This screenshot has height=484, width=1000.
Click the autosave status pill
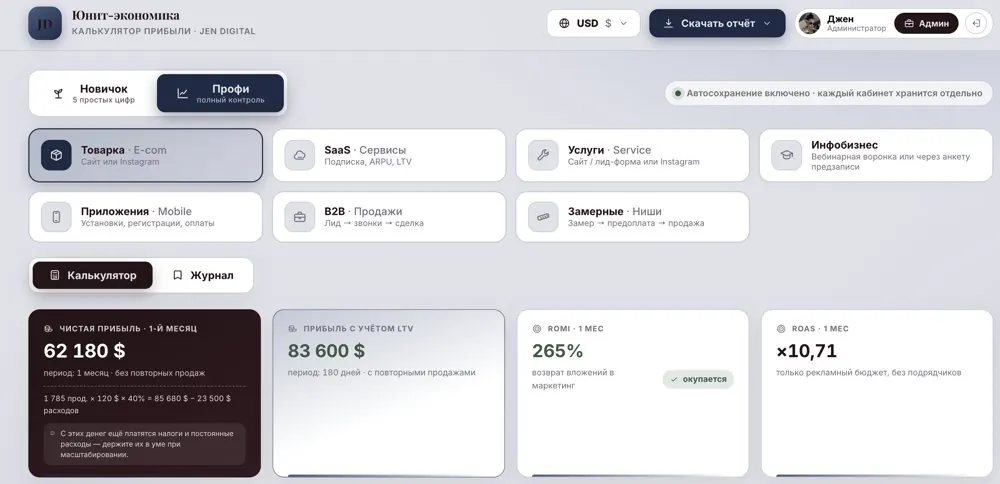[828, 93]
